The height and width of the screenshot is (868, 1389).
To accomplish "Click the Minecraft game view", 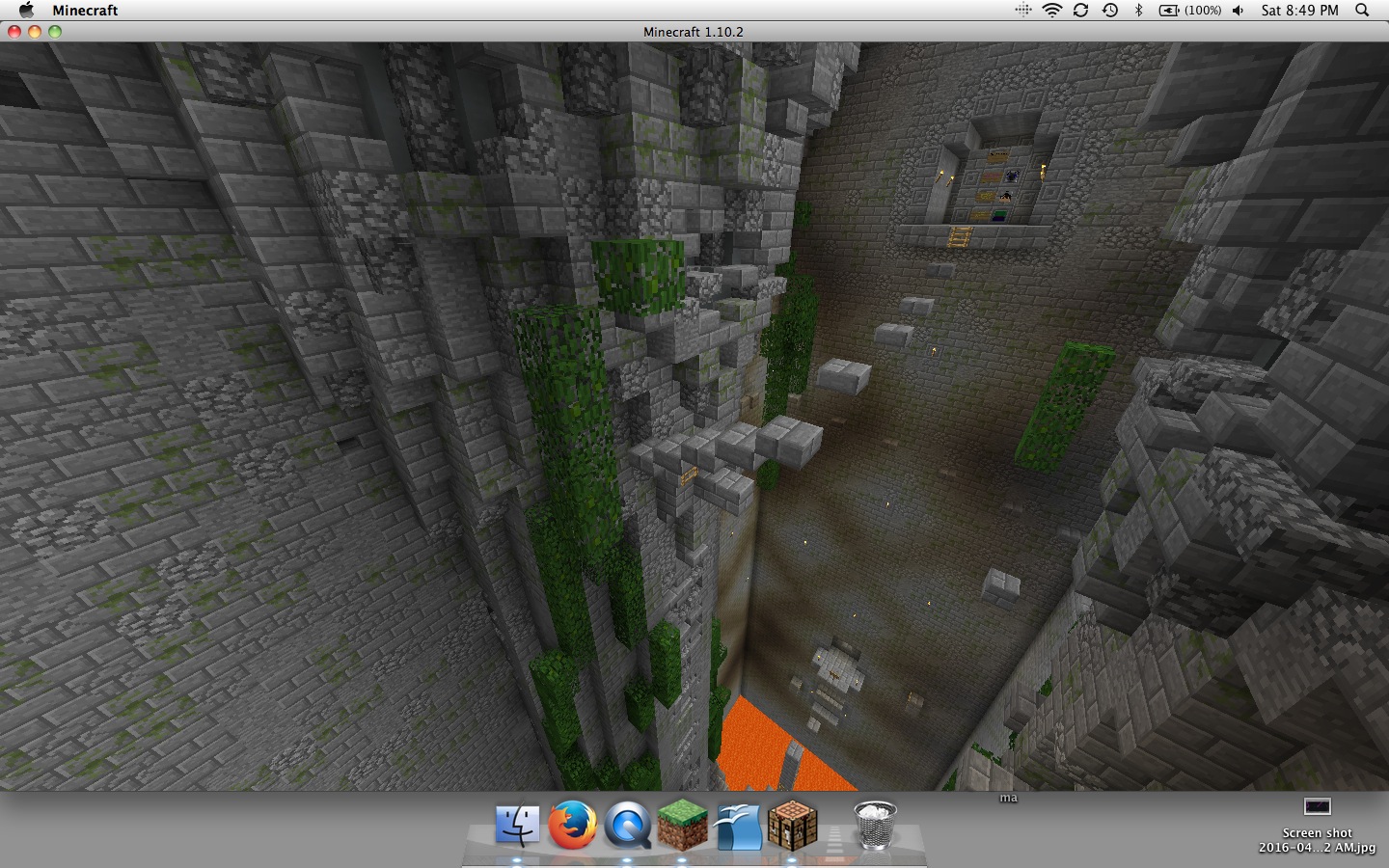I will click(694, 416).
